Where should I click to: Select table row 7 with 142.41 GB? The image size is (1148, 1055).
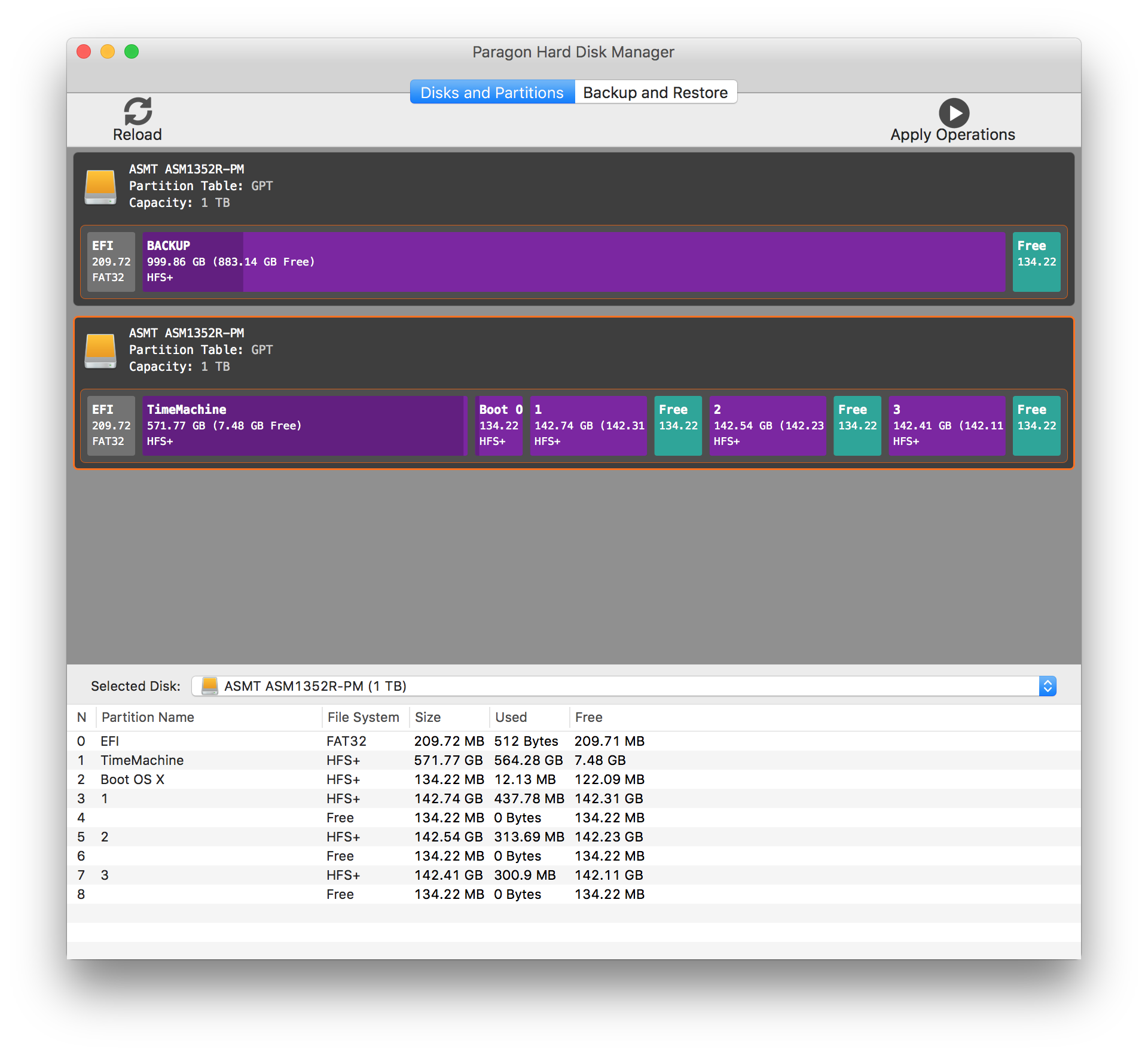574,875
